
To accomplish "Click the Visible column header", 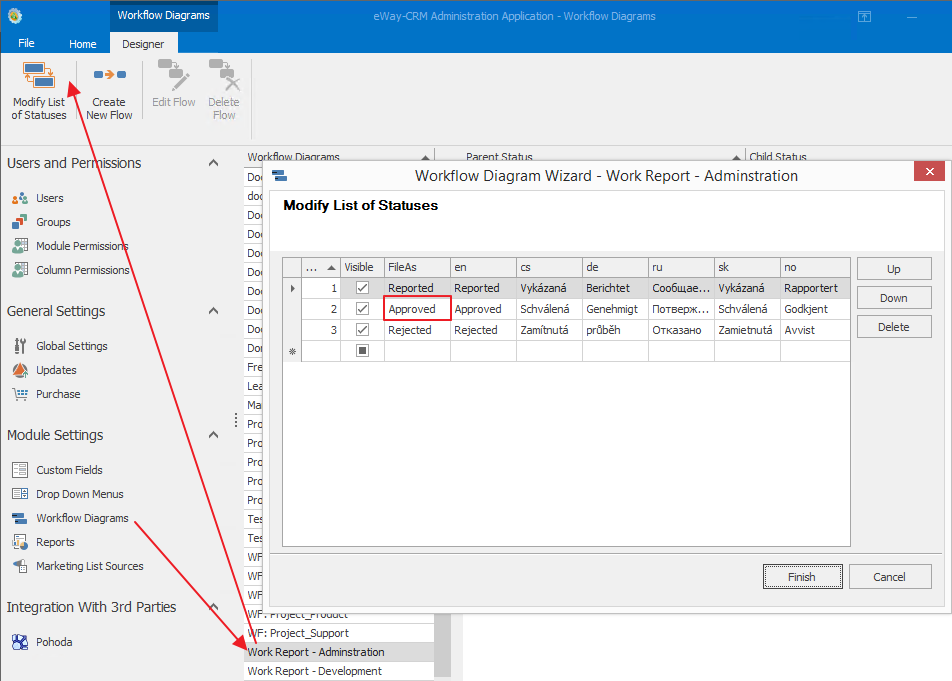I will coord(362,267).
